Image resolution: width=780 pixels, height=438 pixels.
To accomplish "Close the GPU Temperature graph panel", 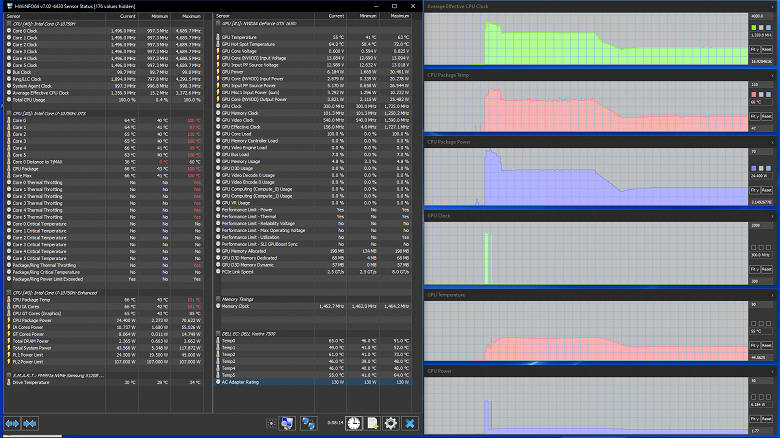I will pyautogui.click(x=772, y=295).
